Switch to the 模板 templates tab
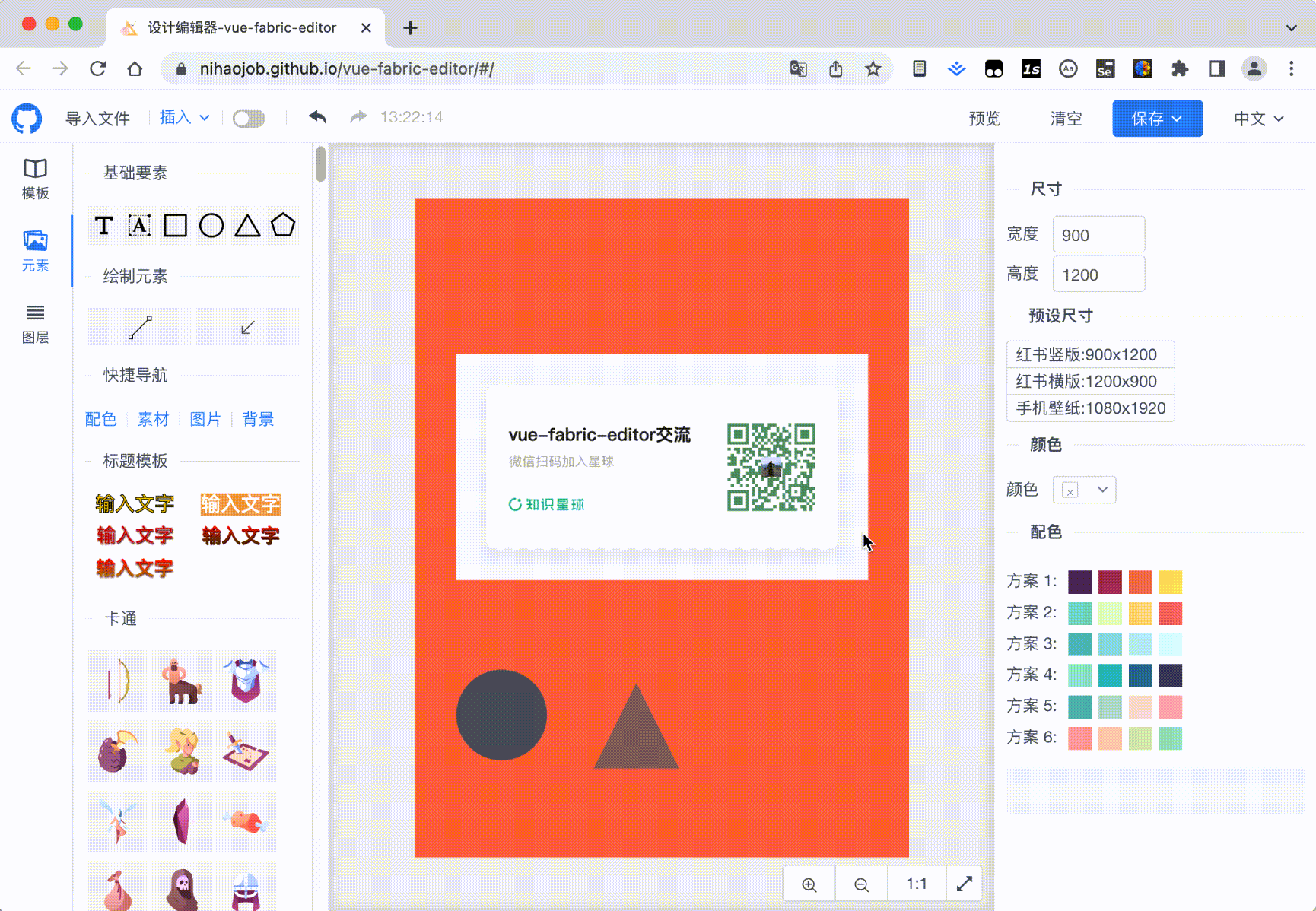Screen dimensions: 1316x911 pyautogui.click(x=35, y=179)
